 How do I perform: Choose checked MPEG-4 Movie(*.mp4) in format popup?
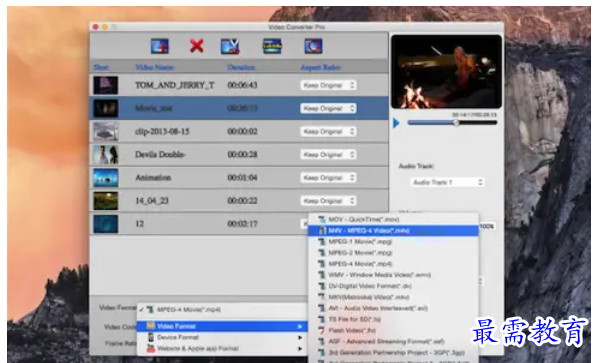(222, 310)
